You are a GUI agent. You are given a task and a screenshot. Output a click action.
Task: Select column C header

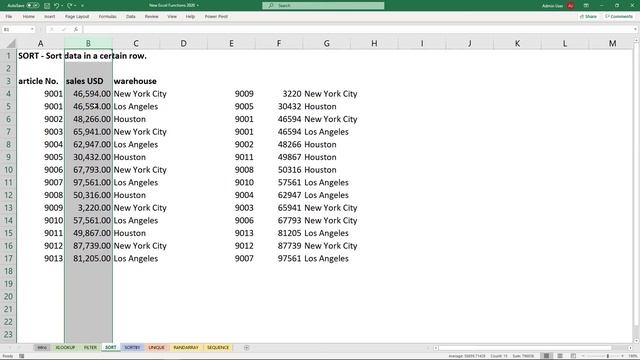click(x=136, y=43)
